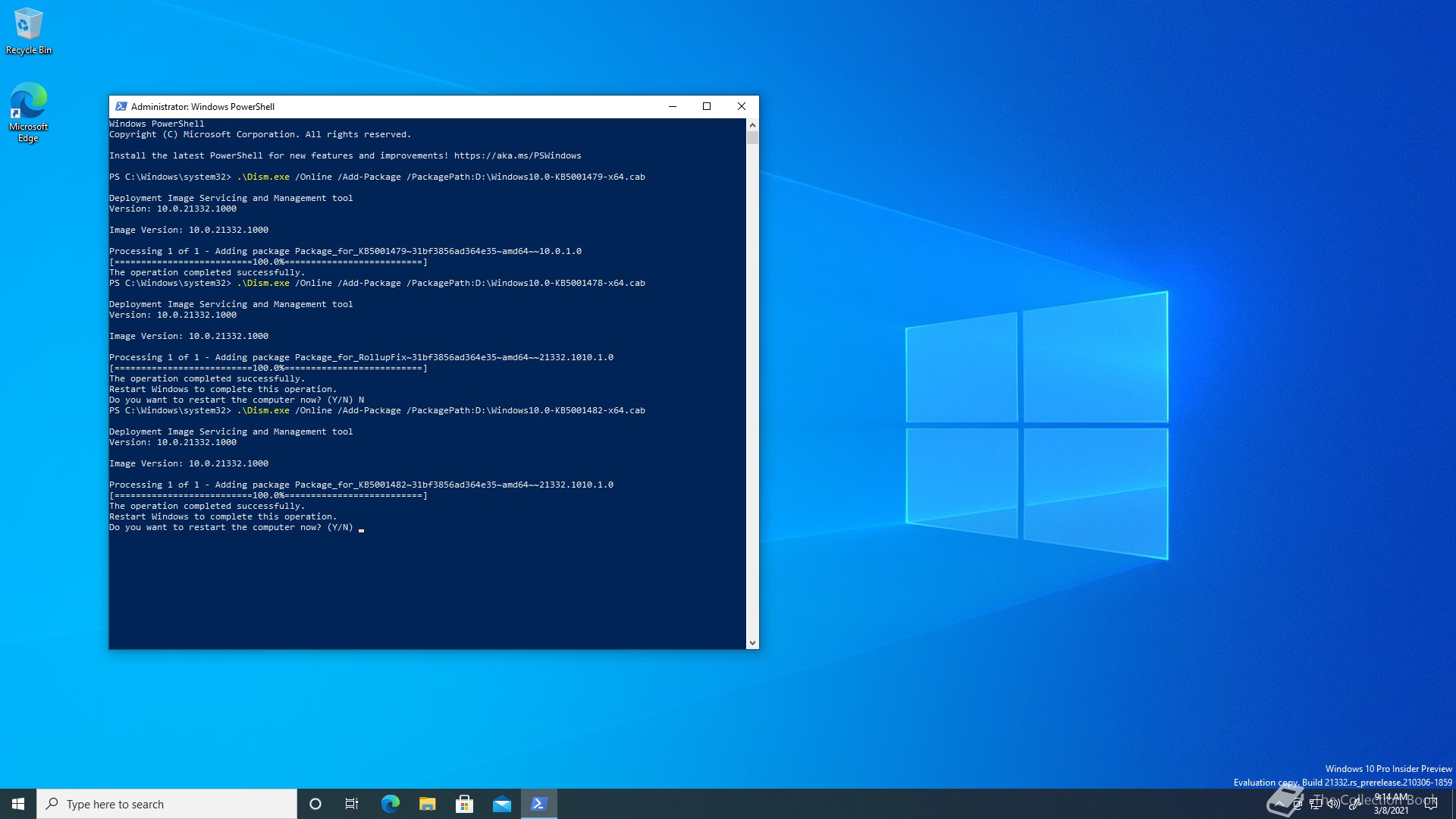
Task: Click the Meet Now tray icon
Action: point(1298,804)
